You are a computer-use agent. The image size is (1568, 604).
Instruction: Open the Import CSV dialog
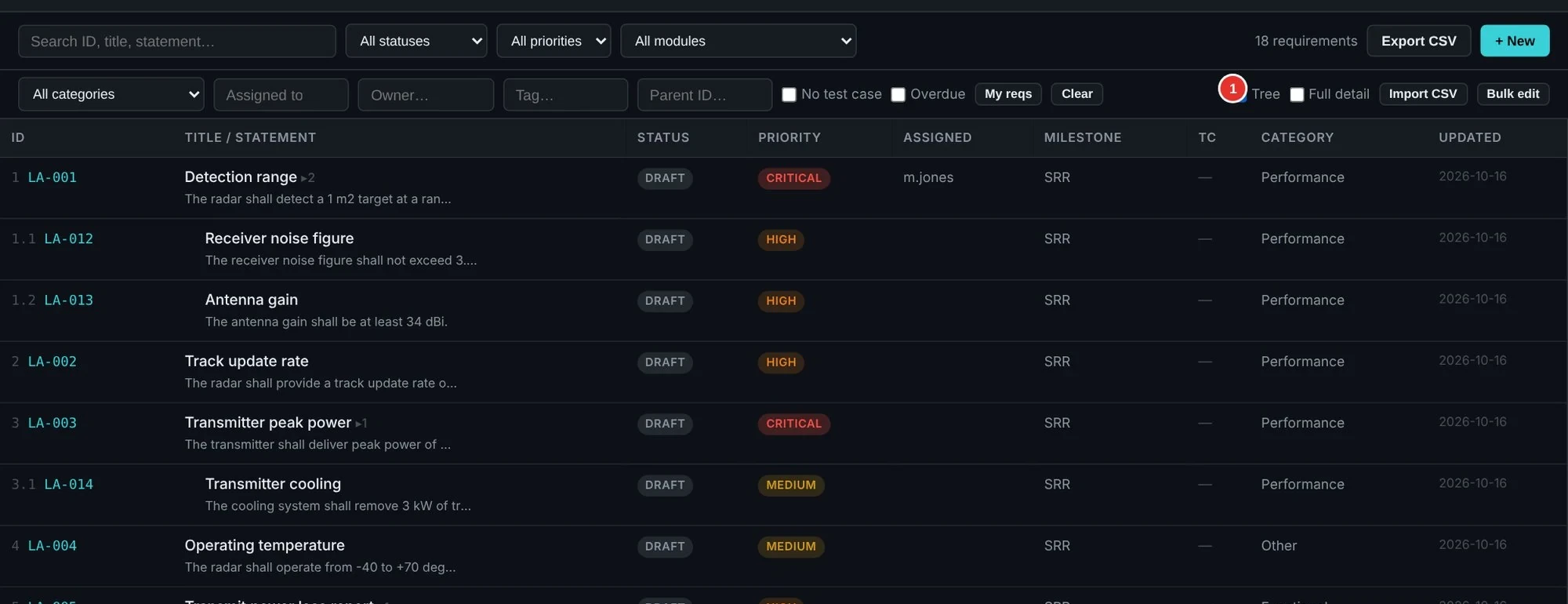click(x=1423, y=94)
